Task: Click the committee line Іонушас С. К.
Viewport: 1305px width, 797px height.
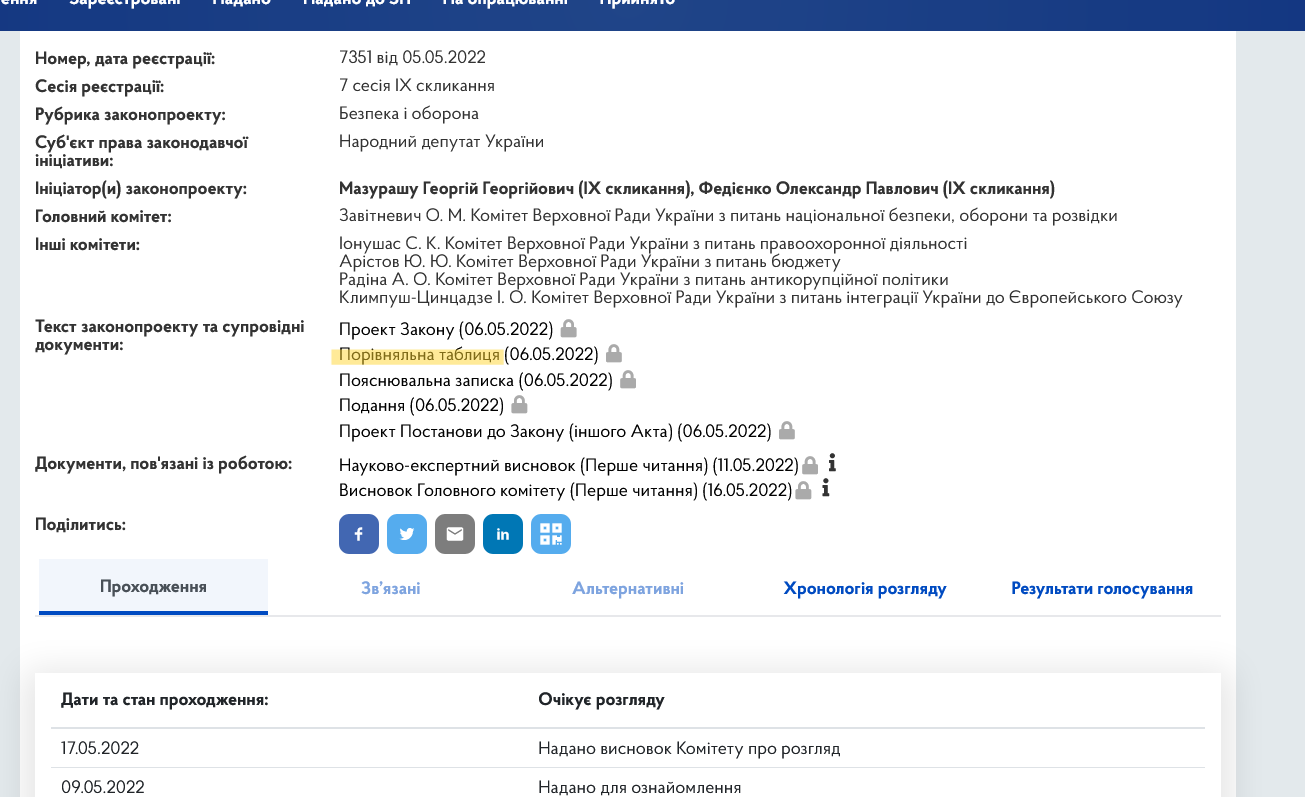Action: (x=653, y=243)
